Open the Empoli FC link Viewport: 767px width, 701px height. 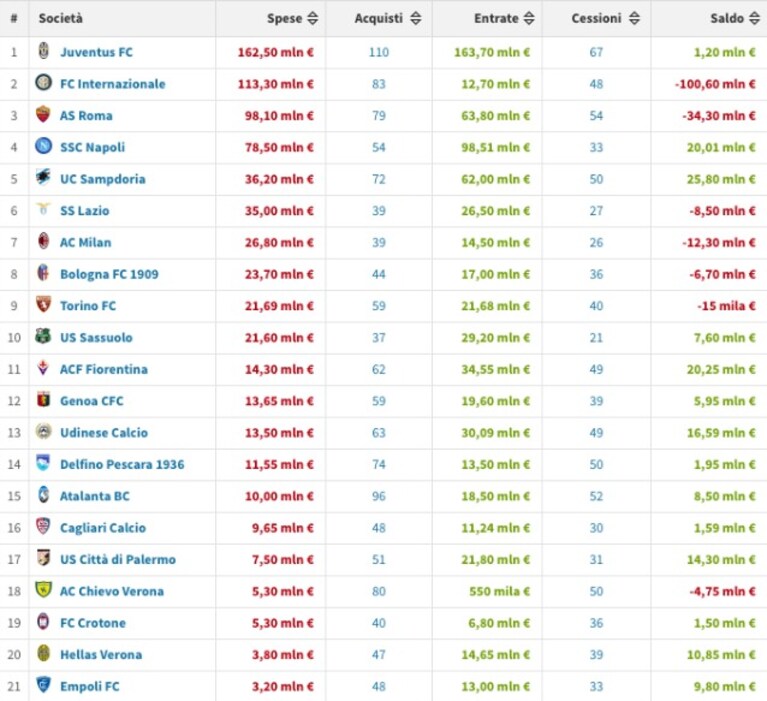tap(90, 686)
